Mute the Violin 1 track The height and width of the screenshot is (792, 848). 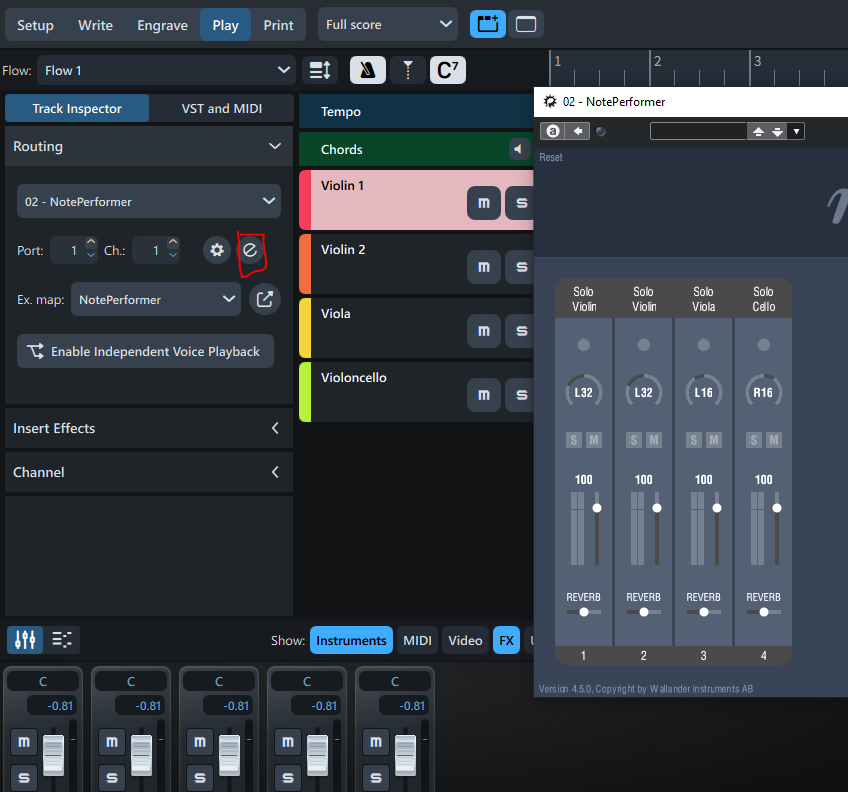pos(483,202)
